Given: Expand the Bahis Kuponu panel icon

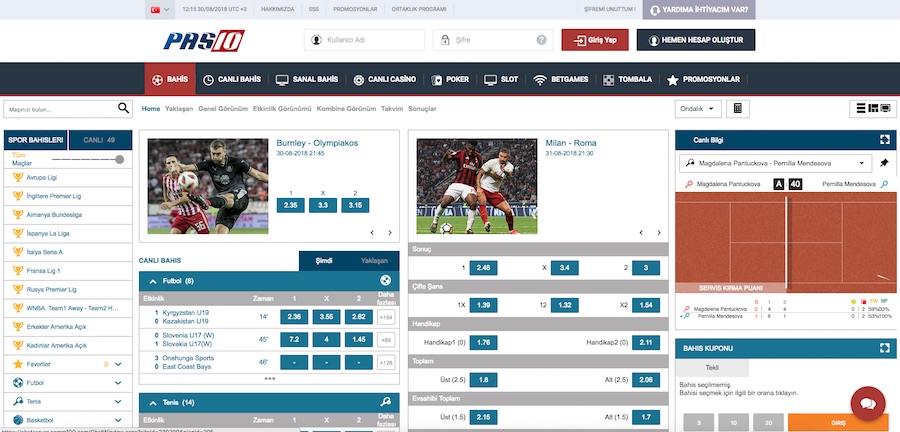Looking at the screenshot, I should coord(883,348).
